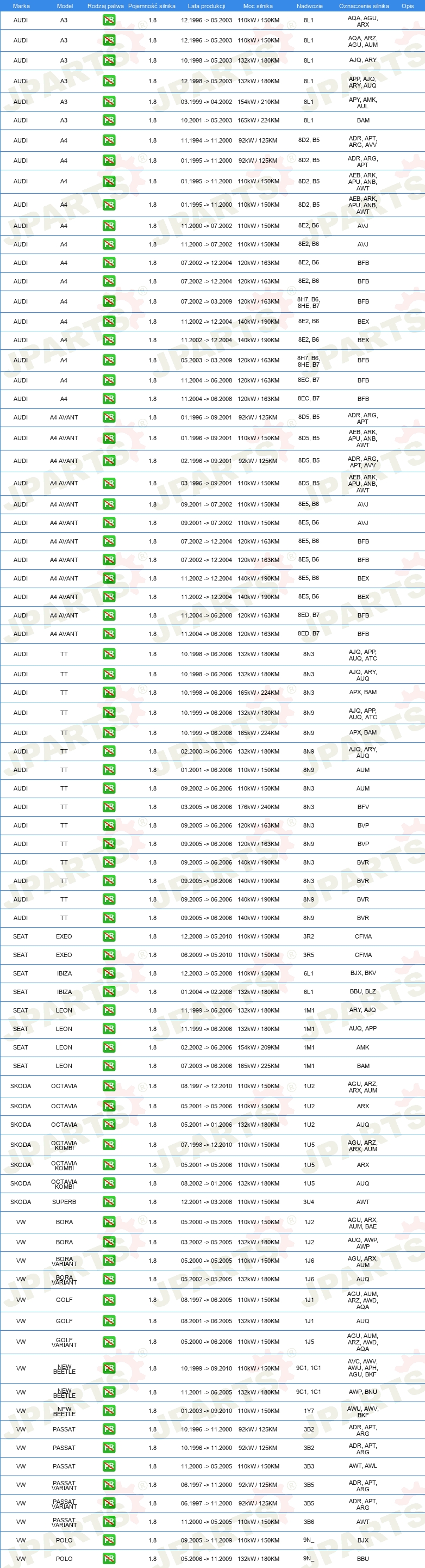Click fuel icon in Audi A4 05.2003 -> 03.2009 row

[x=109, y=360]
